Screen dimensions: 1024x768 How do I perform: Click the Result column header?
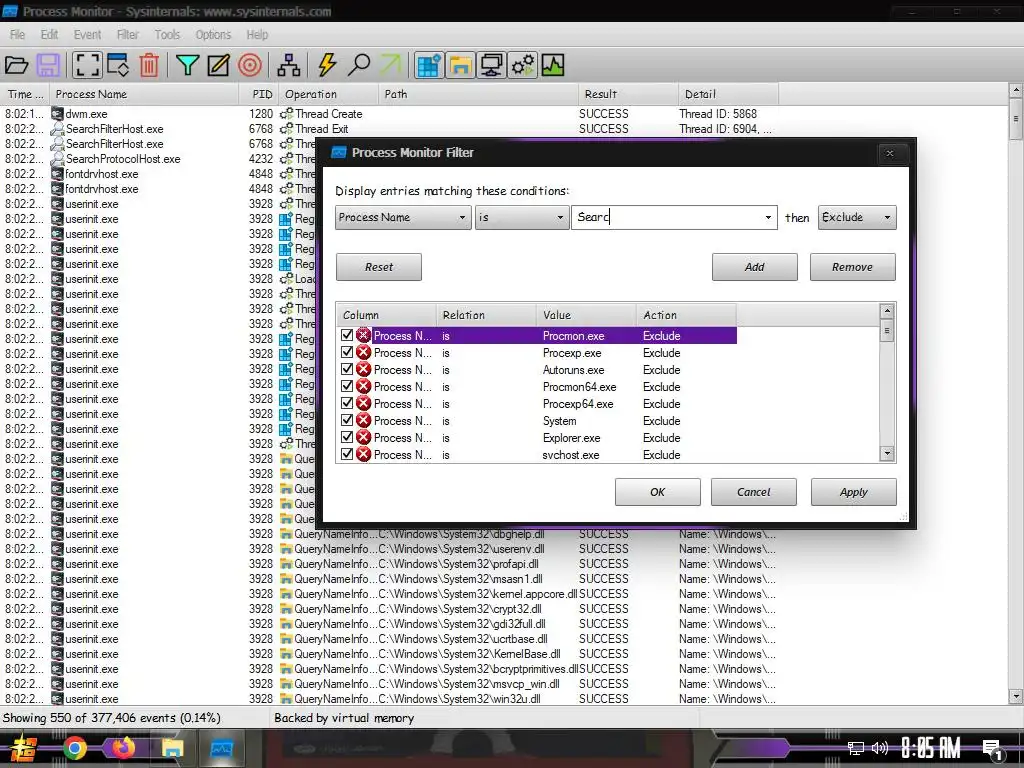click(628, 94)
